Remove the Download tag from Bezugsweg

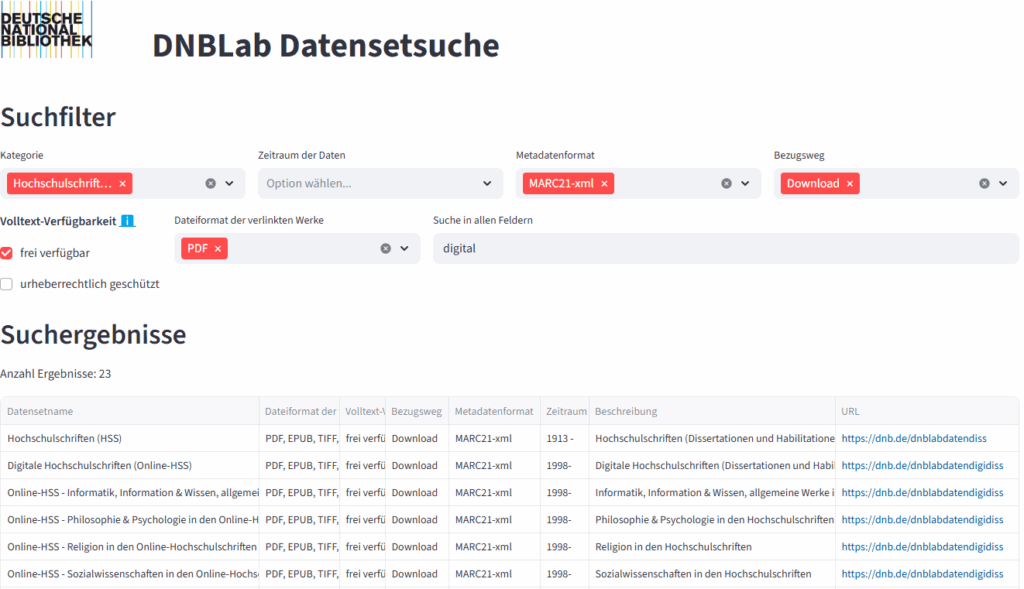pyautogui.click(x=850, y=184)
